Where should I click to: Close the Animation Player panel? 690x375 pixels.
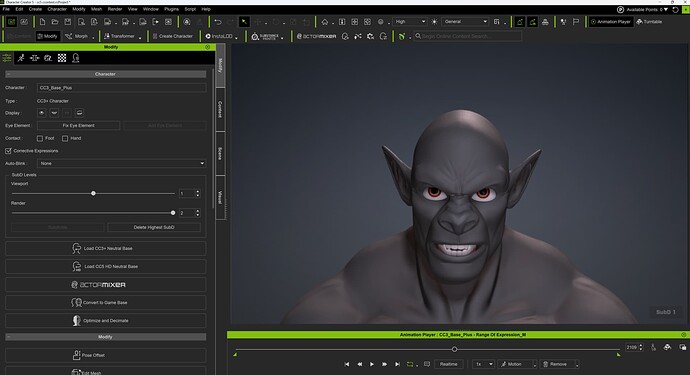(x=683, y=335)
